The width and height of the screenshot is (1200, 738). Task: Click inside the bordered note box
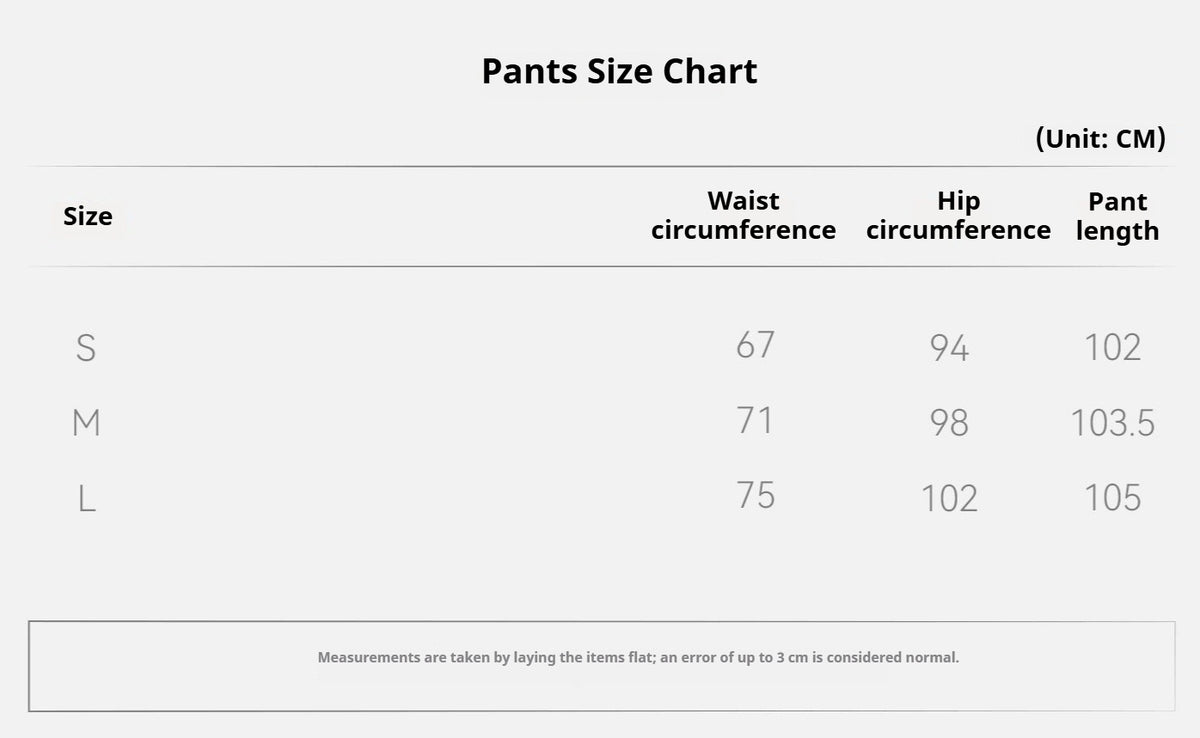(x=602, y=666)
